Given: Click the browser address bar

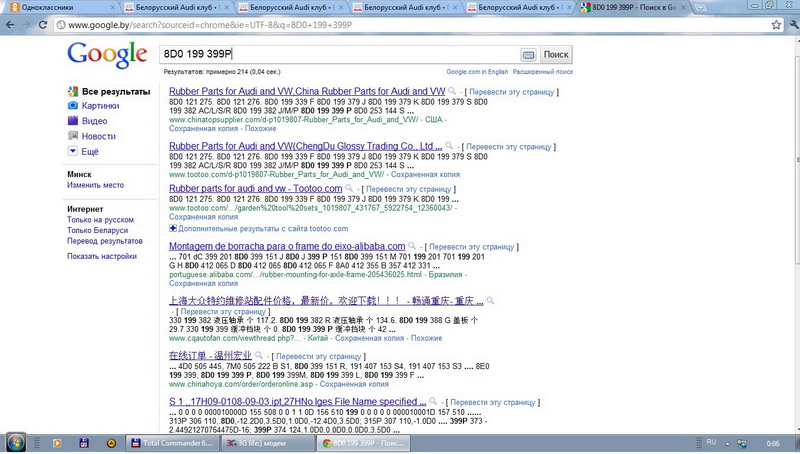Looking at the screenshot, I should click(x=411, y=24).
